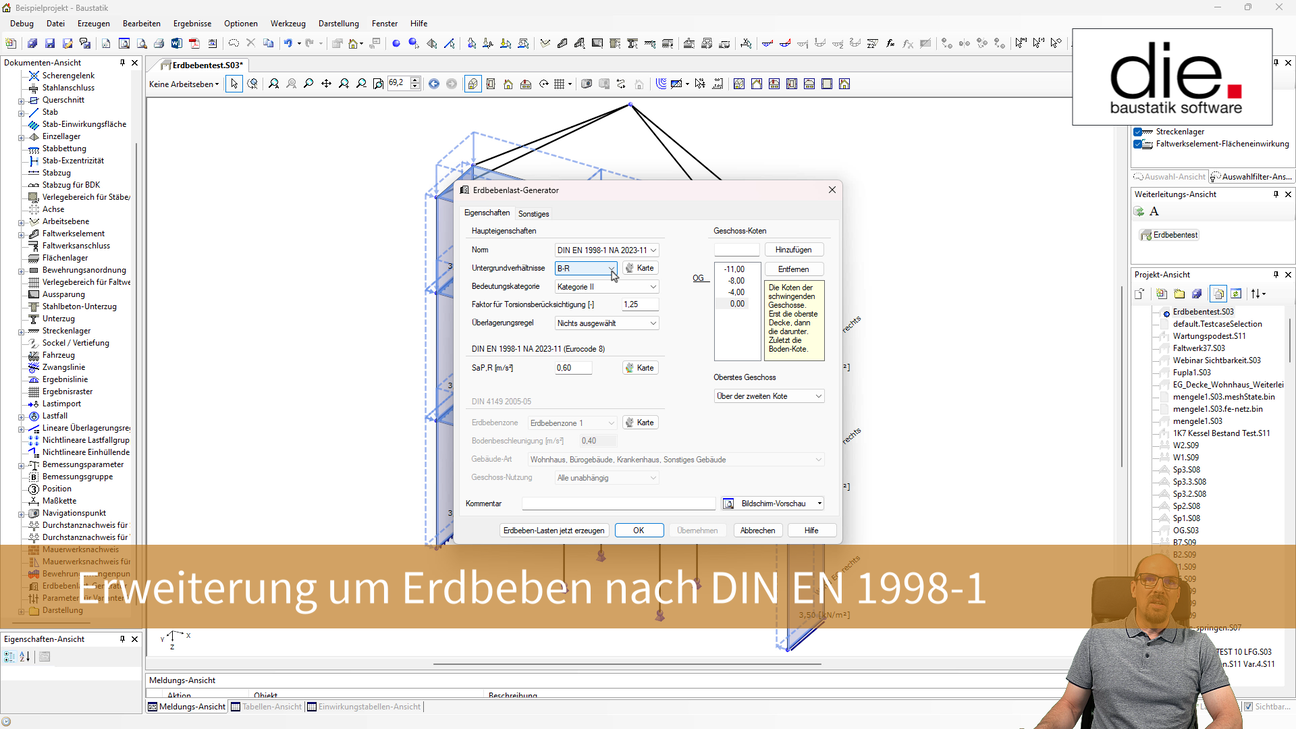Click the pan view cross-arrows icon
Screen dimensions: 1296x729
pyautogui.click(x=326, y=84)
